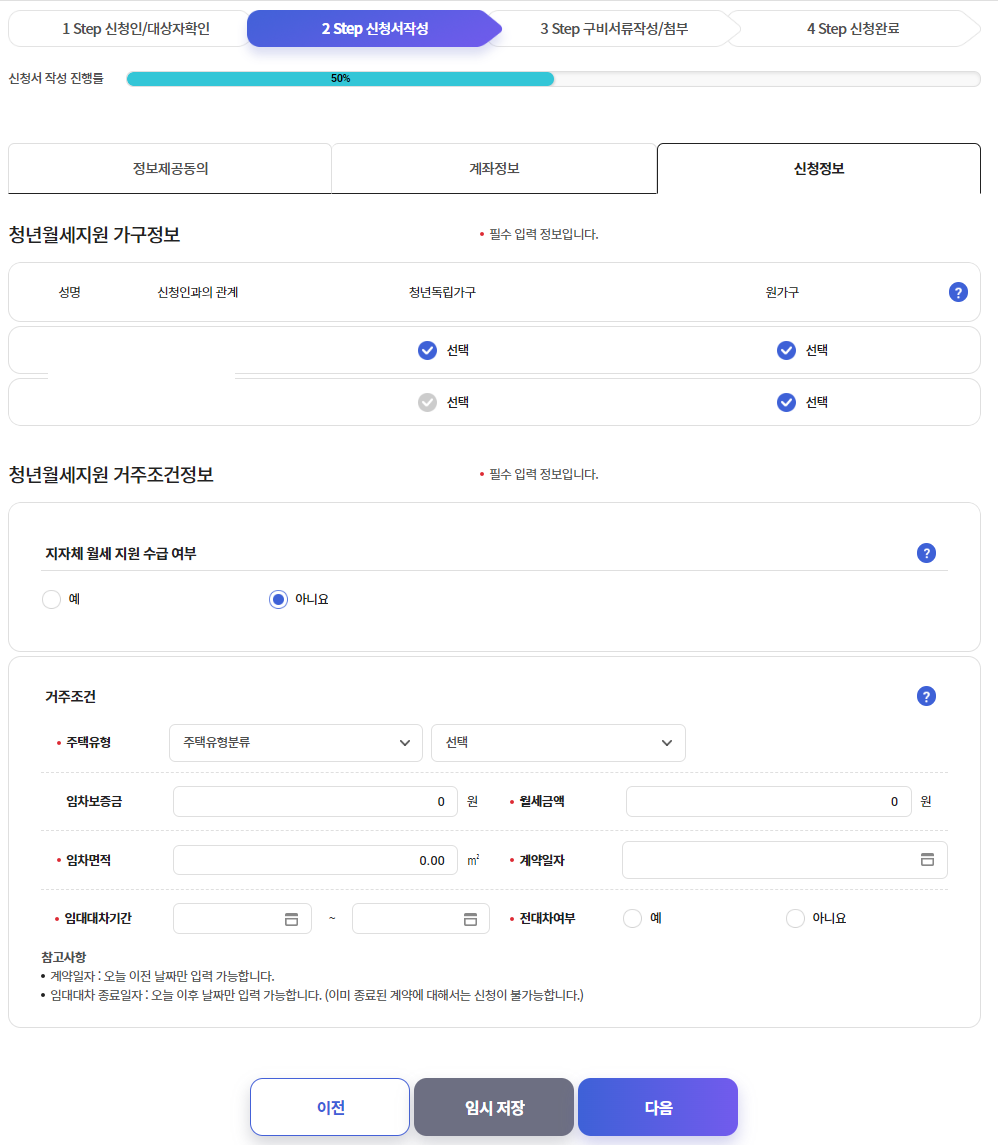Open help tooltip next to 원가구 column
Image resolution: width=998 pixels, height=1145 pixels.
958,291
